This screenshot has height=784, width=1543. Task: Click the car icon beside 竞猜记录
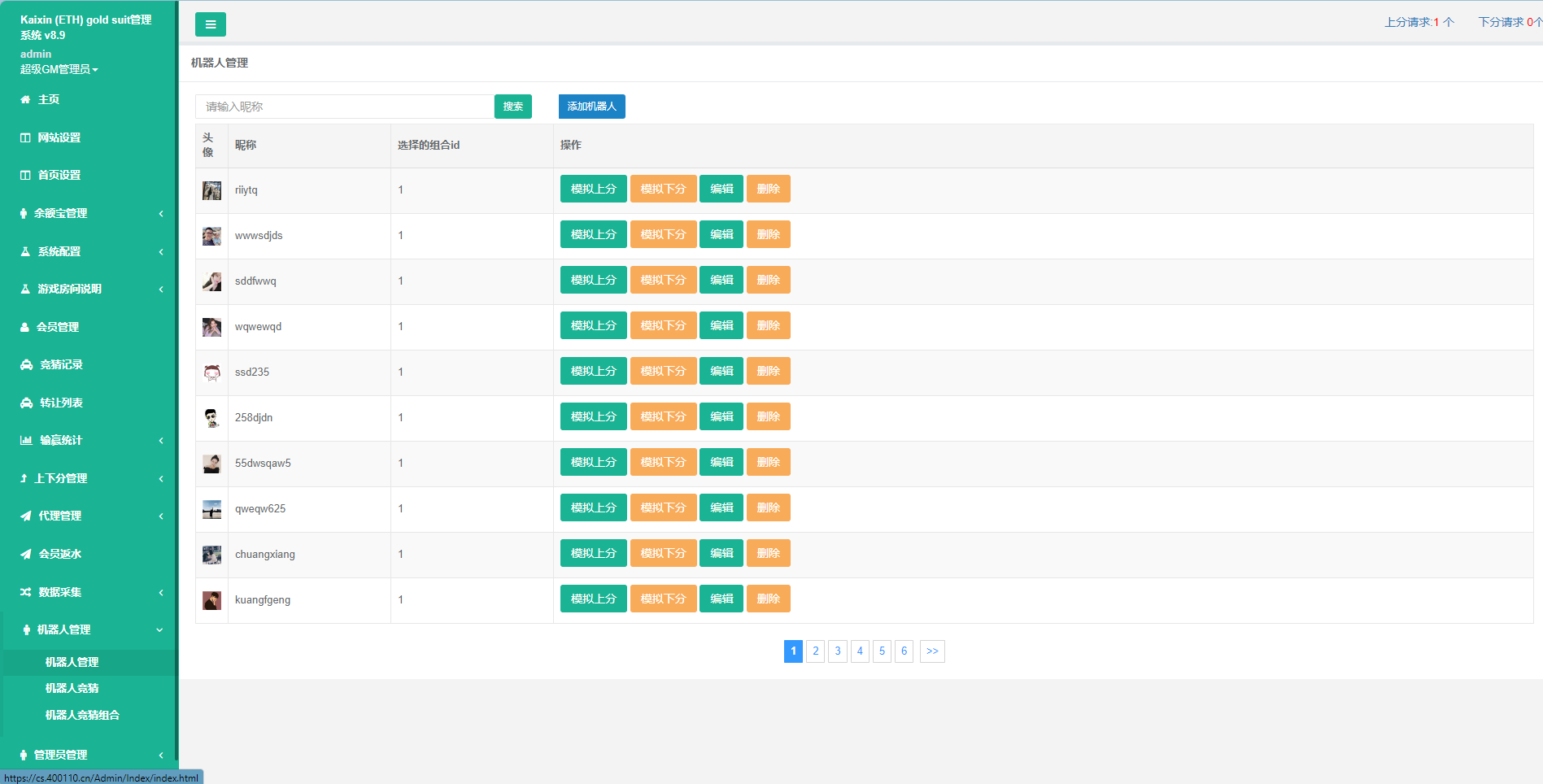(26, 365)
